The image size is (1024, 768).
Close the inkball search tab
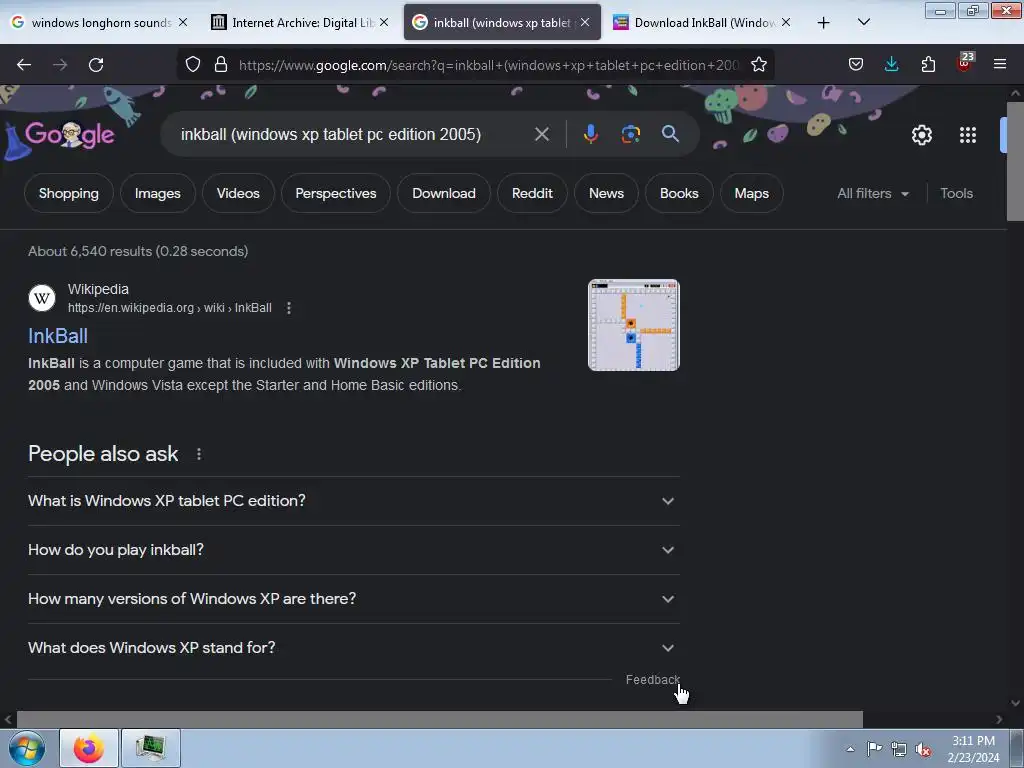pyautogui.click(x=585, y=22)
